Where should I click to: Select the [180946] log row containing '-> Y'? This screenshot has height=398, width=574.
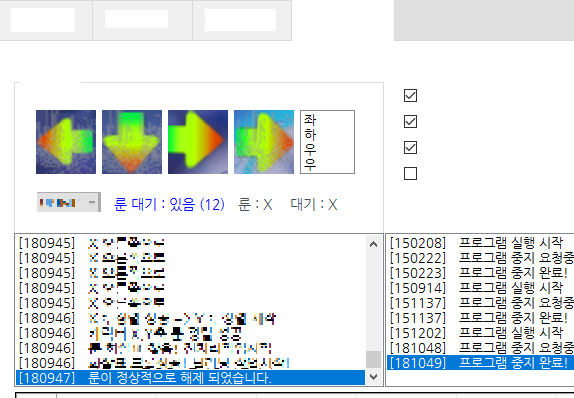[190, 318]
